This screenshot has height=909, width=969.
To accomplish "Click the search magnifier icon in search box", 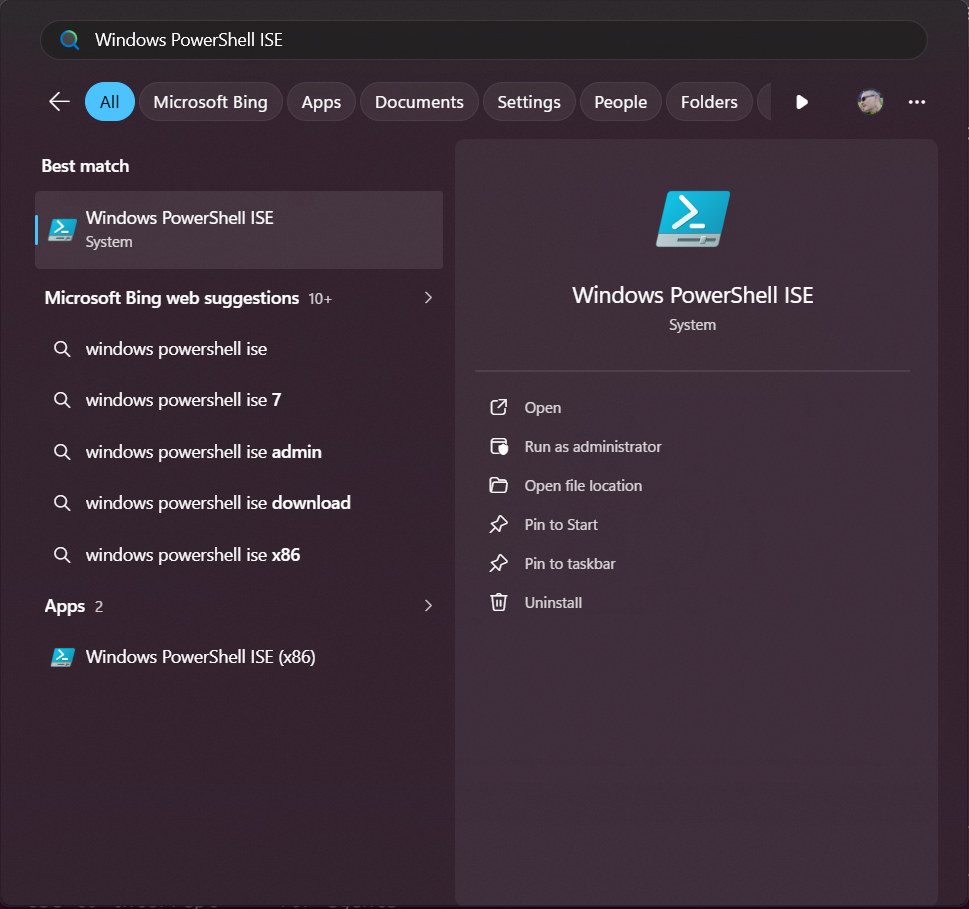I will click(x=69, y=40).
